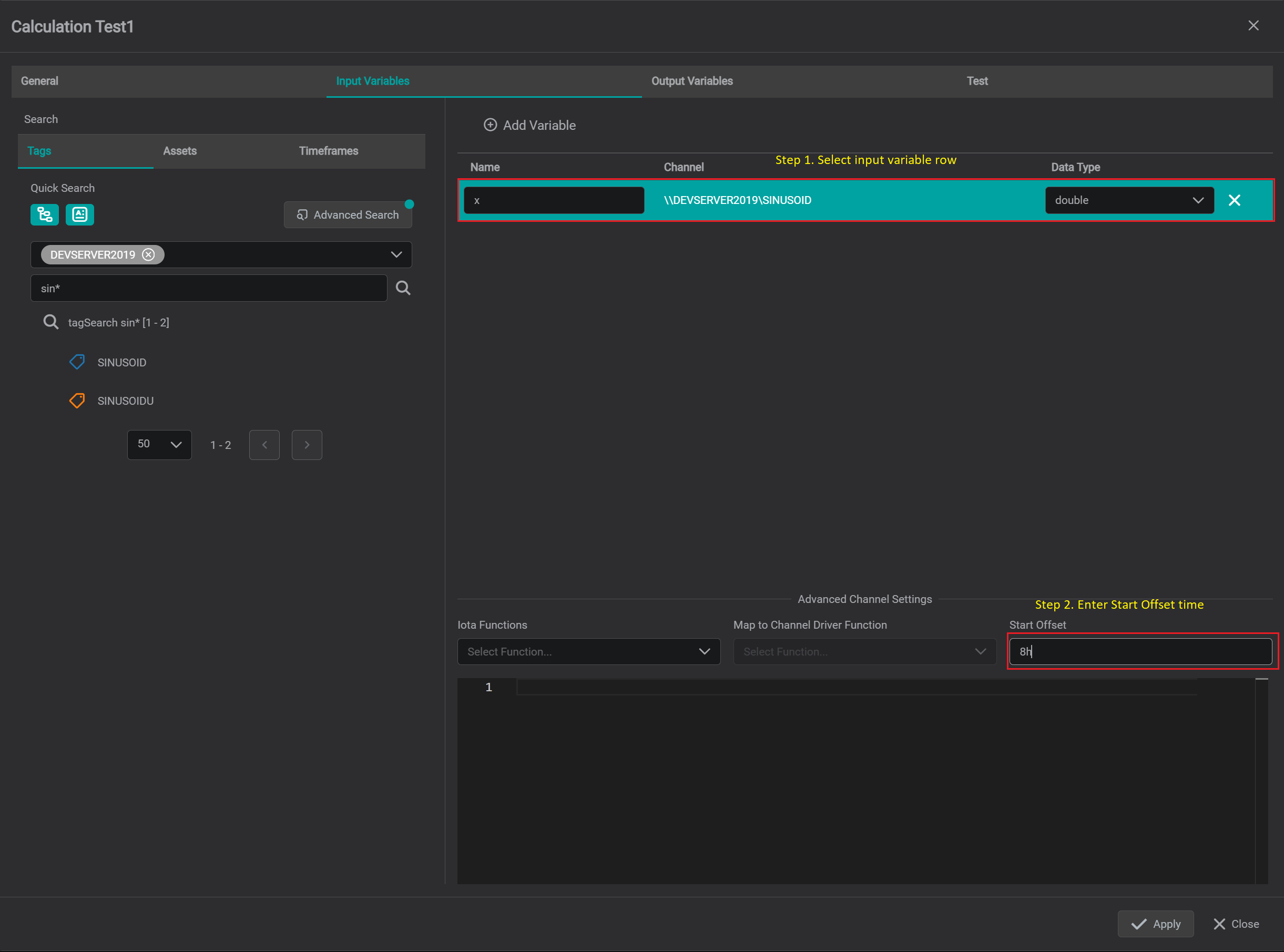Viewport: 1284px width, 952px height.
Task: Click the 1 - 2 page range text
Action: click(x=221, y=445)
